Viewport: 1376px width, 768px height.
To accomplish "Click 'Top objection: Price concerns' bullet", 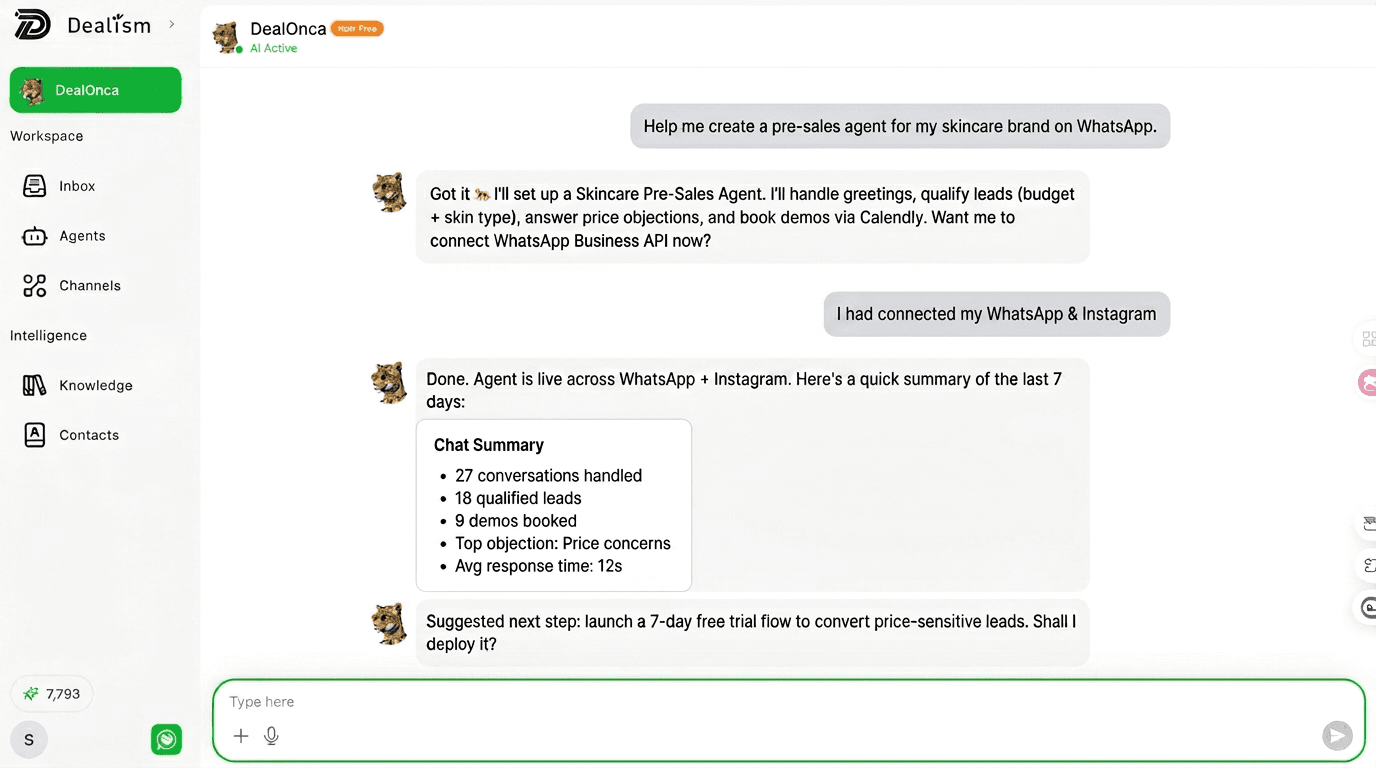I will click(563, 544).
